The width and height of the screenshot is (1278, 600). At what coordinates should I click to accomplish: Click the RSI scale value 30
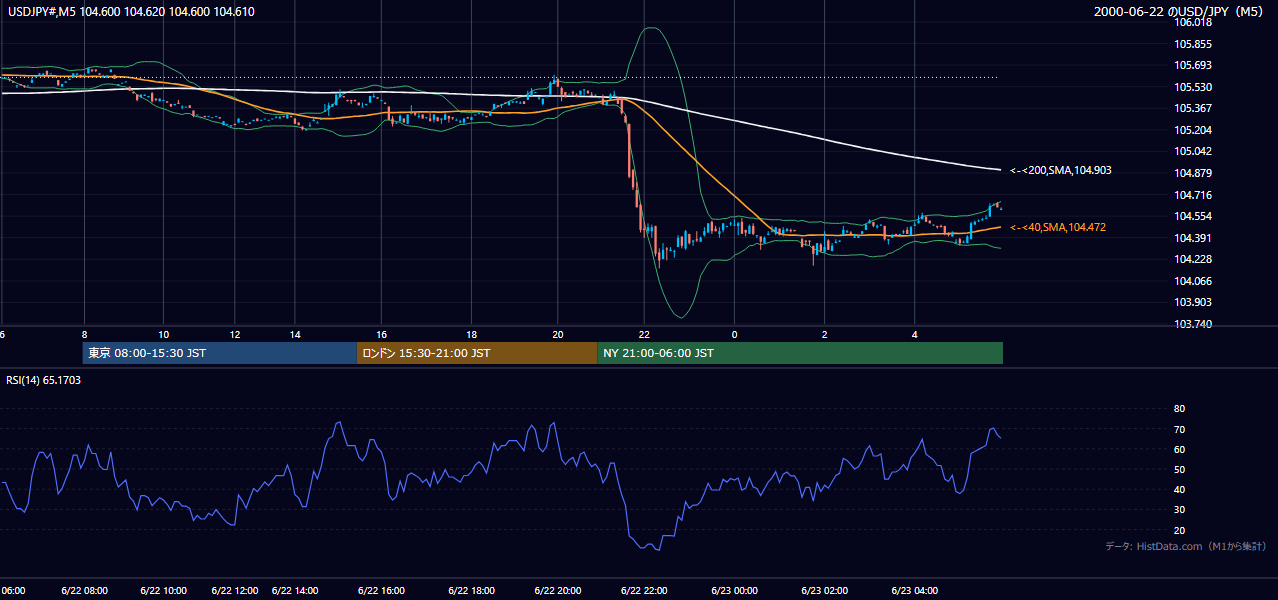(1179, 510)
